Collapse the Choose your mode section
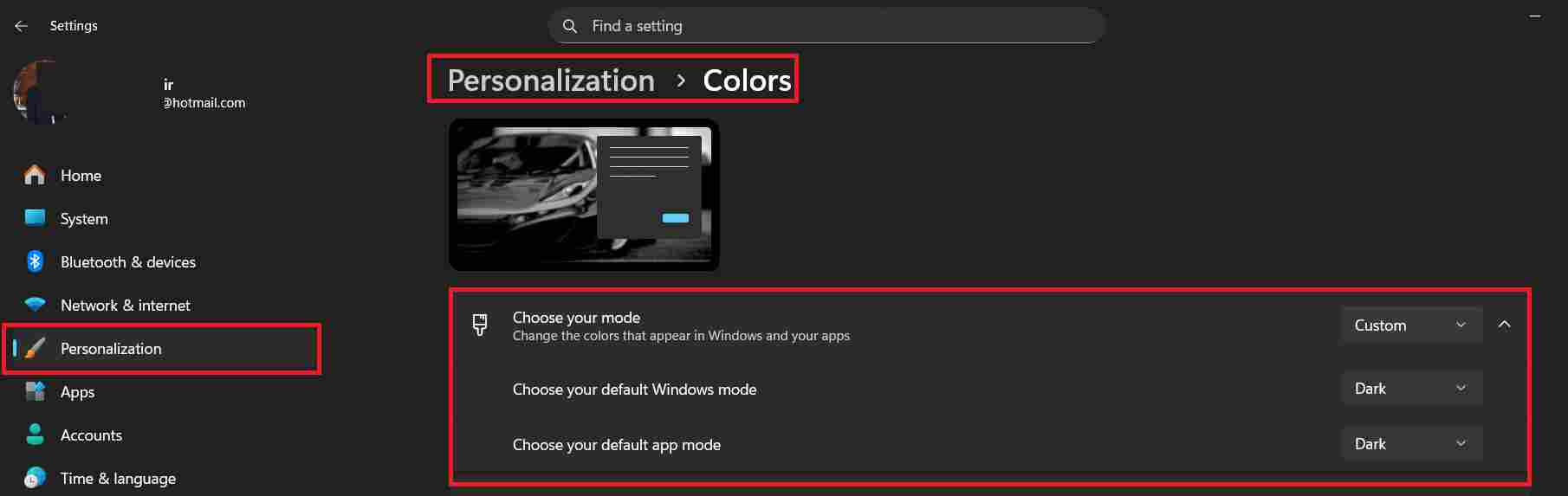The image size is (1568, 496). [x=1505, y=325]
